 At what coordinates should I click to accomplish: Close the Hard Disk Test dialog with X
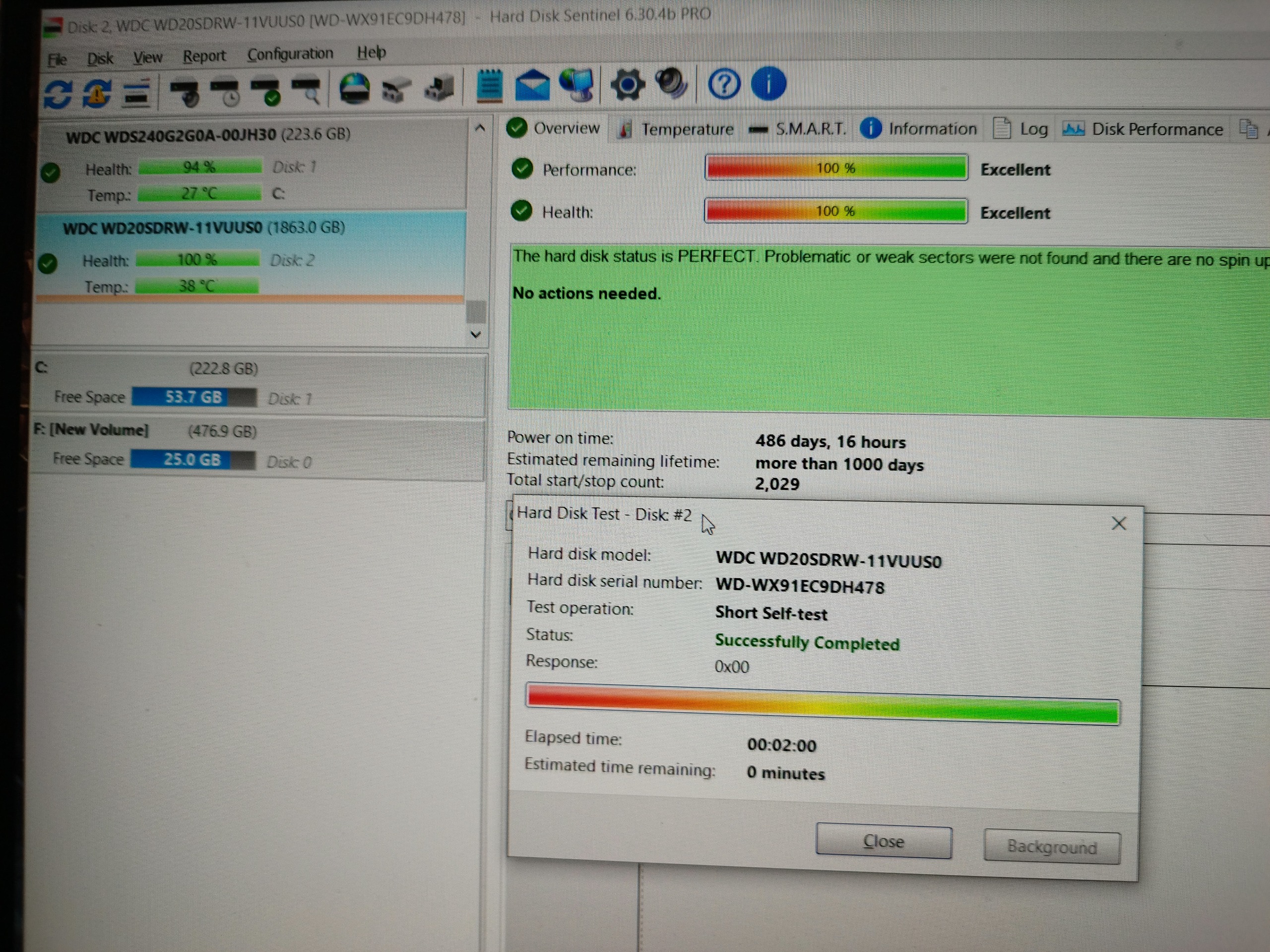(x=1118, y=523)
